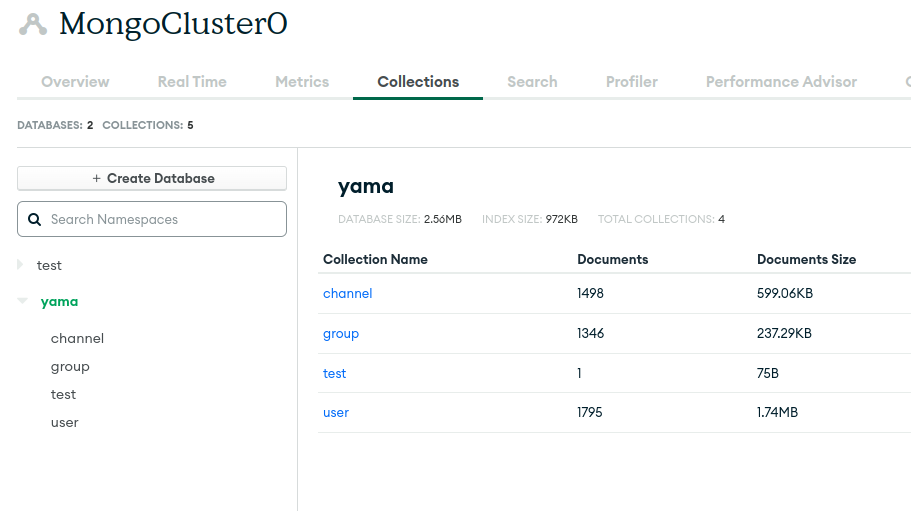This screenshot has height=511, width=911.
Task: Go to the Search tab
Action: (532, 82)
